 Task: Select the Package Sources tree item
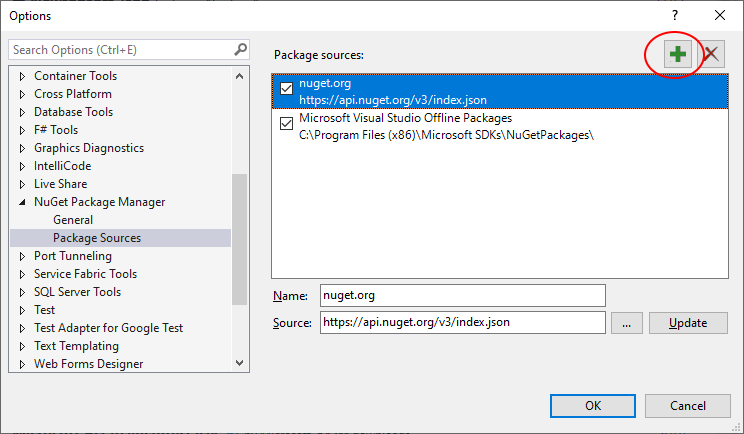point(97,238)
